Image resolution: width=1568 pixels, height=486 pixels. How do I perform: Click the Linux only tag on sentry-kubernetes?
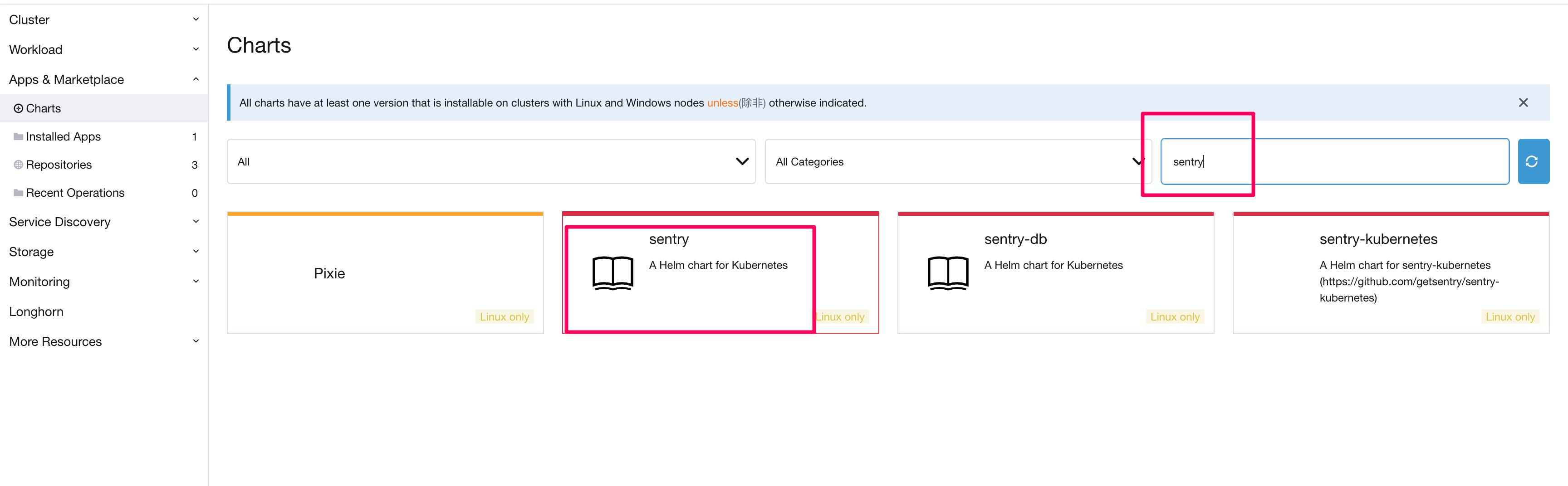1510,316
